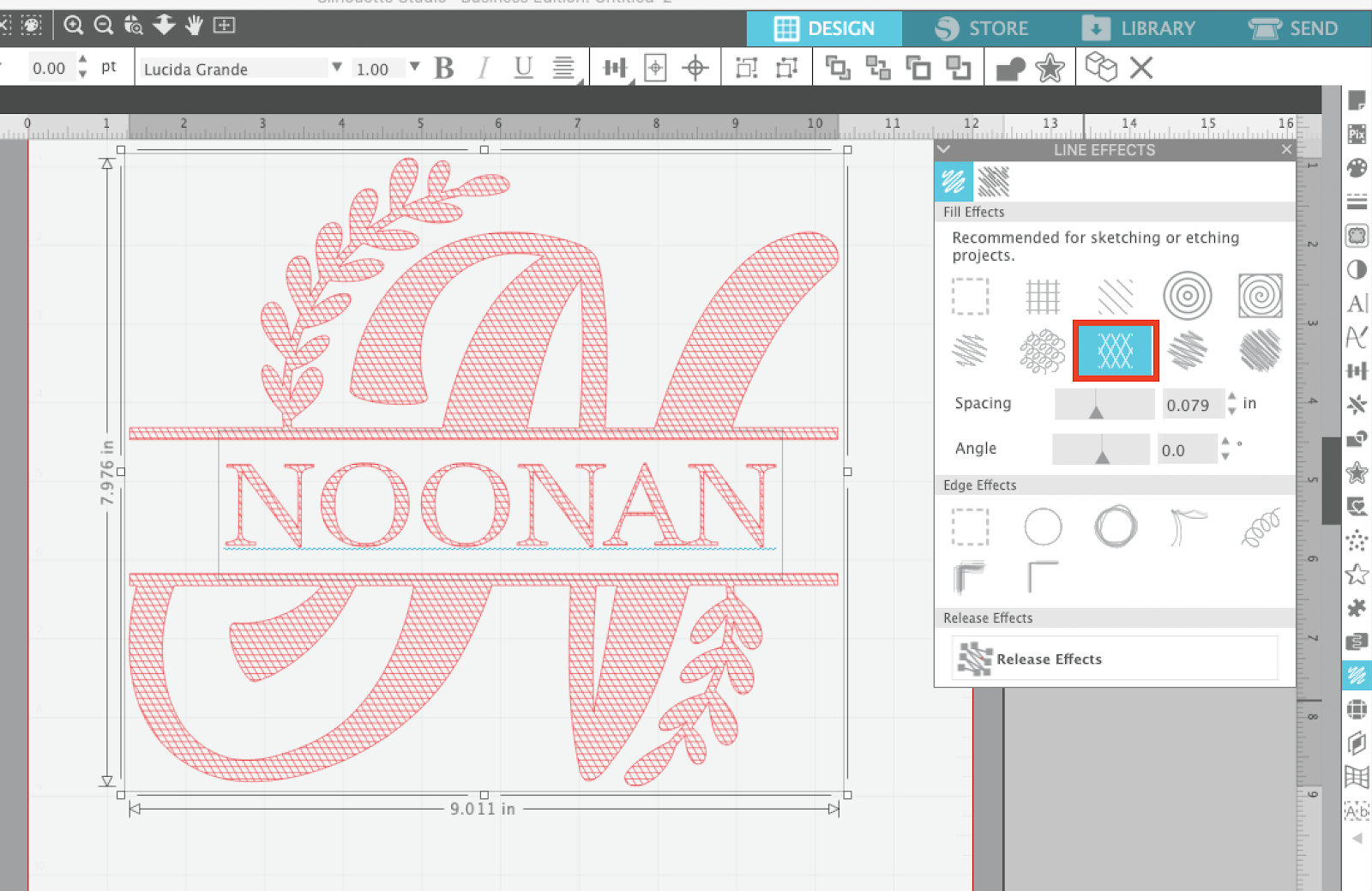Select the highlighted diamond crosshatch fill effect
The height and width of the screenshot is (891, 1372).
(1116, 351)
